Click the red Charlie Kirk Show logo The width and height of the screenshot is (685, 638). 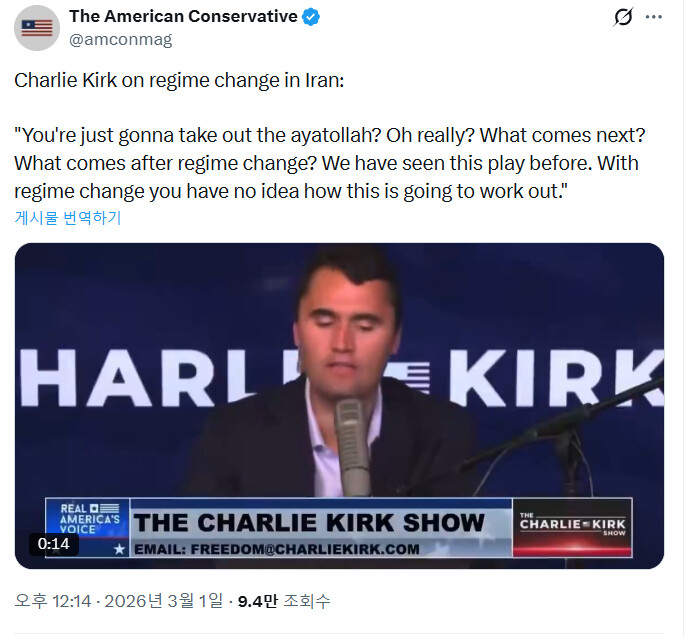[x=572, y=528]
